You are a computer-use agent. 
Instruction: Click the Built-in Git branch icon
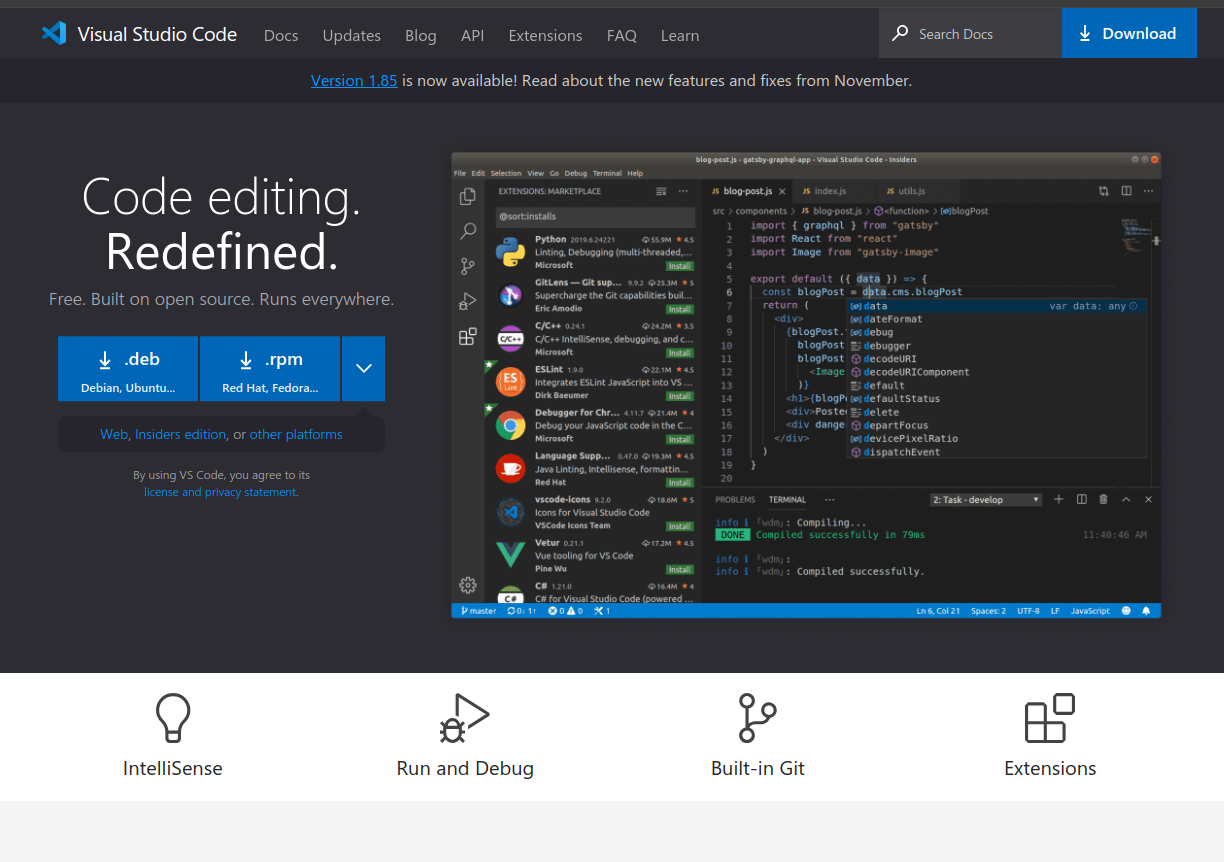point(757,718)
